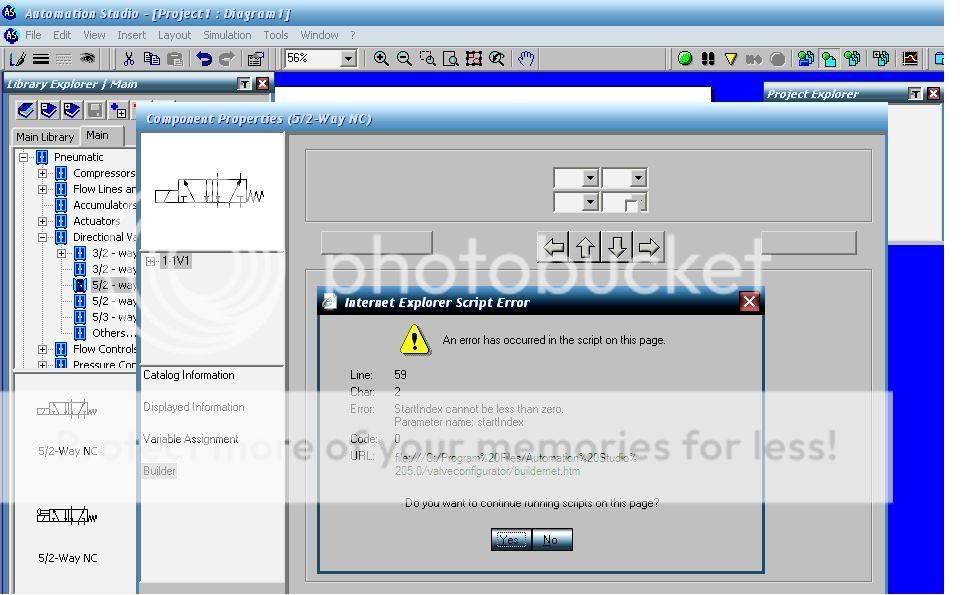The image size is (962, 595).
Task: Open the top-right dropdown in valve builder
Action: pos(639,178)
